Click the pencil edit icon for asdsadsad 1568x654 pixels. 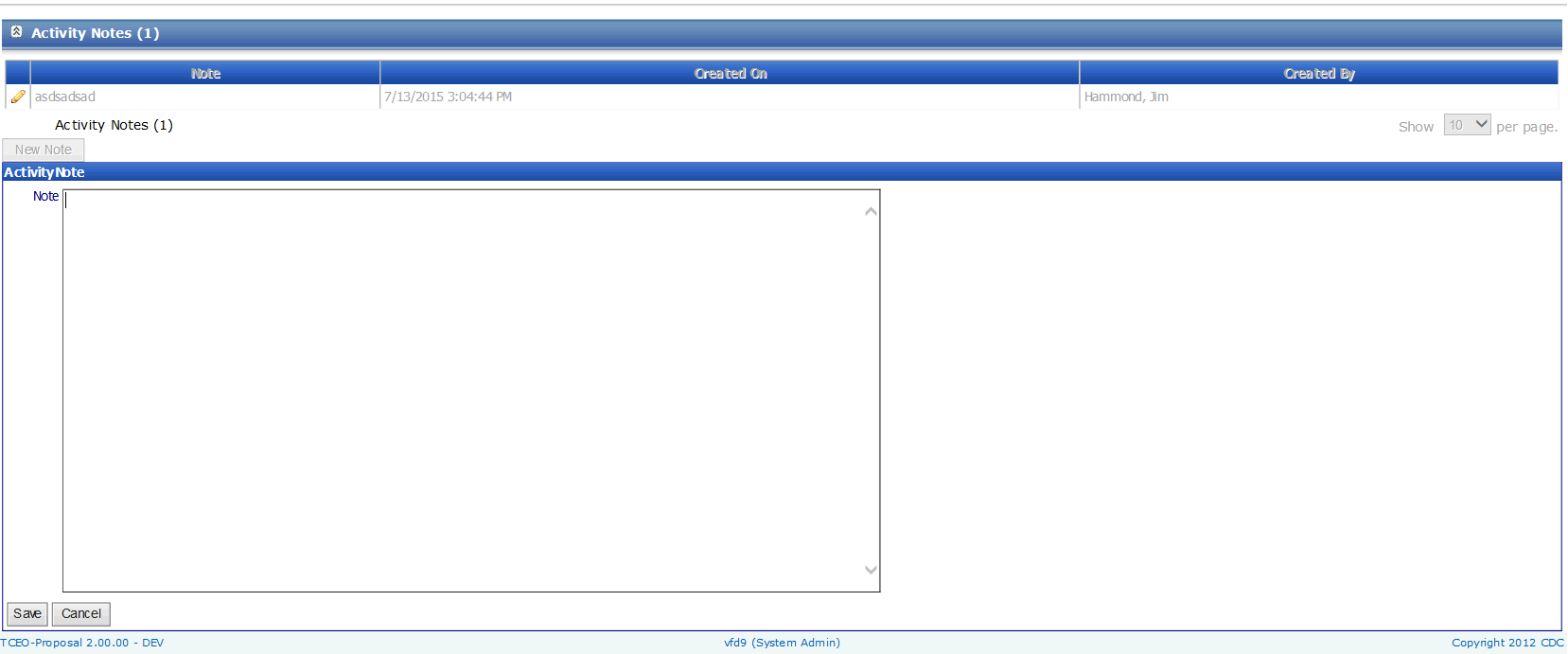18,97
